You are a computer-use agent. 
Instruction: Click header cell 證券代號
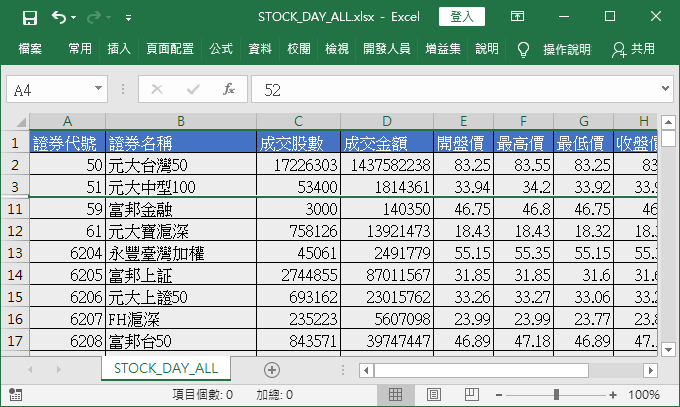point(67,143)
